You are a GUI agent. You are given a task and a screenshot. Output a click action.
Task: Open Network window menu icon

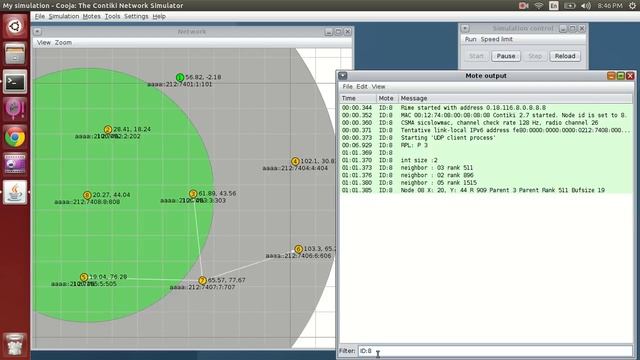tap(37, 31)
